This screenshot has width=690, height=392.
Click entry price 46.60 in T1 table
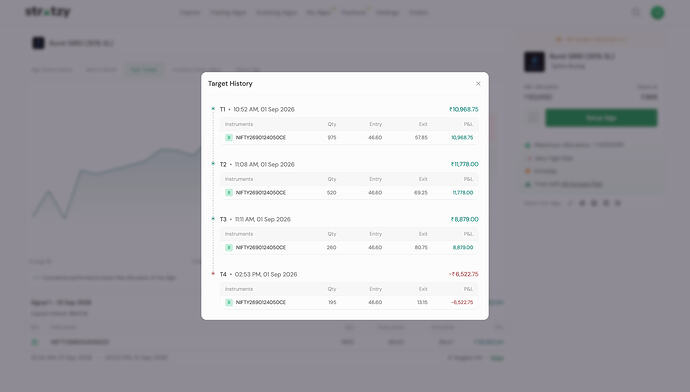click(x=375, y=138)
